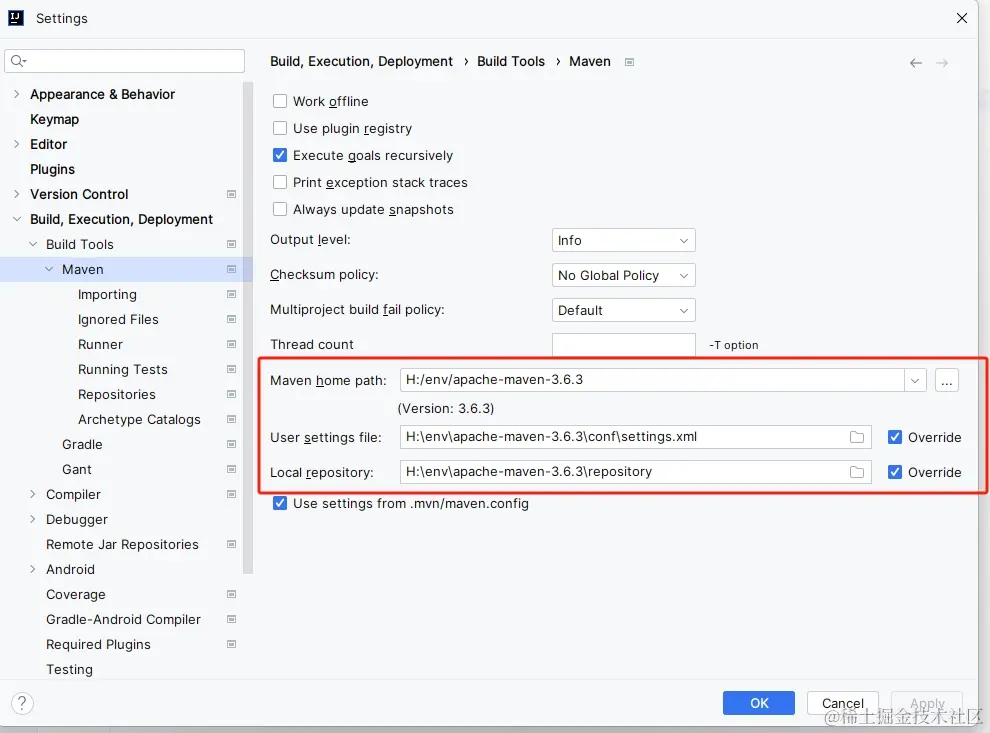Screen dimensions: 990x733
Task: Expand the Android node
Action: 33,569
